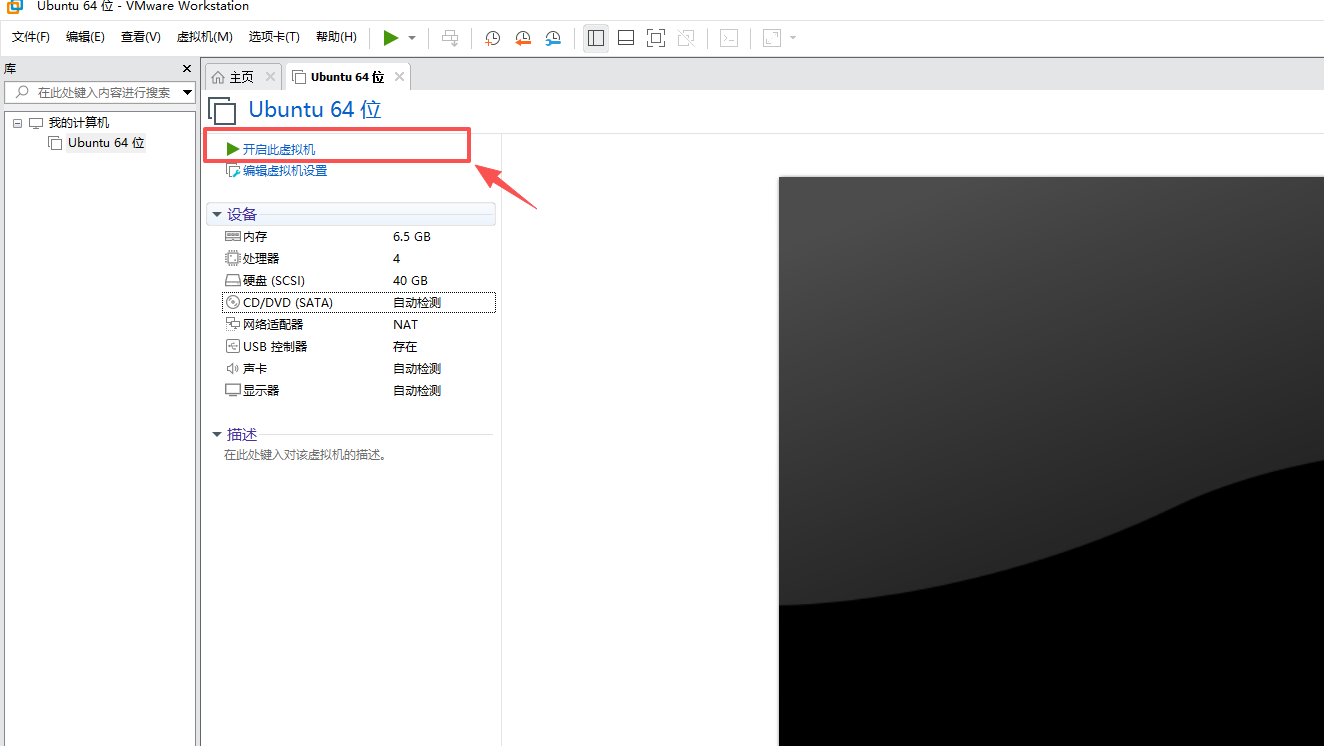Screen dimensions: 1324x746
Task: Click the green power-on play icon in toolbar
Action: [391, 38]
